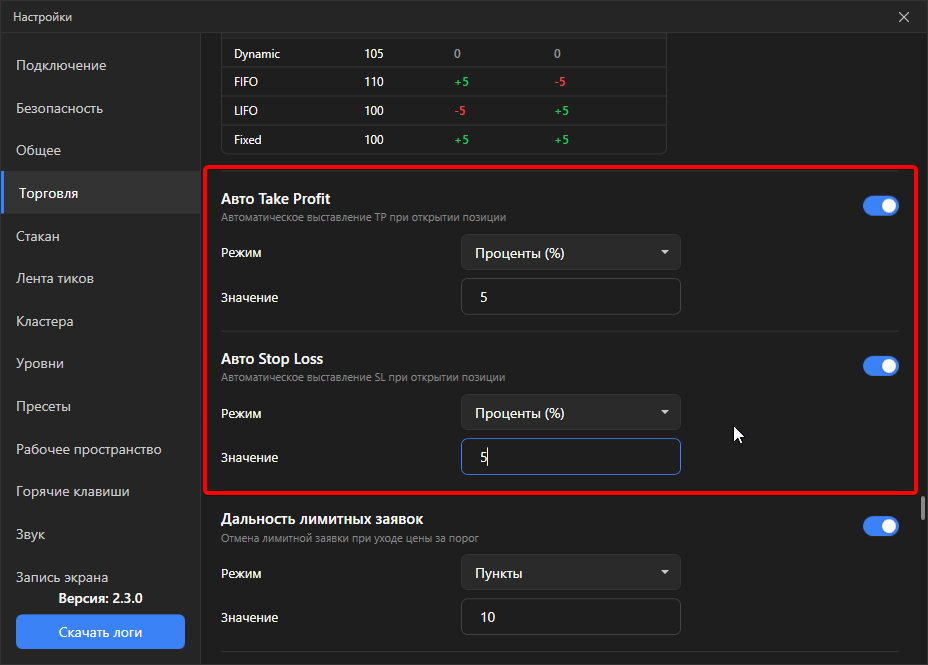This screenshot has width=928, height=665.
Task: Click the settings panel vertical scrollbar
Action: pyautogui.click(x=923, y=508)
